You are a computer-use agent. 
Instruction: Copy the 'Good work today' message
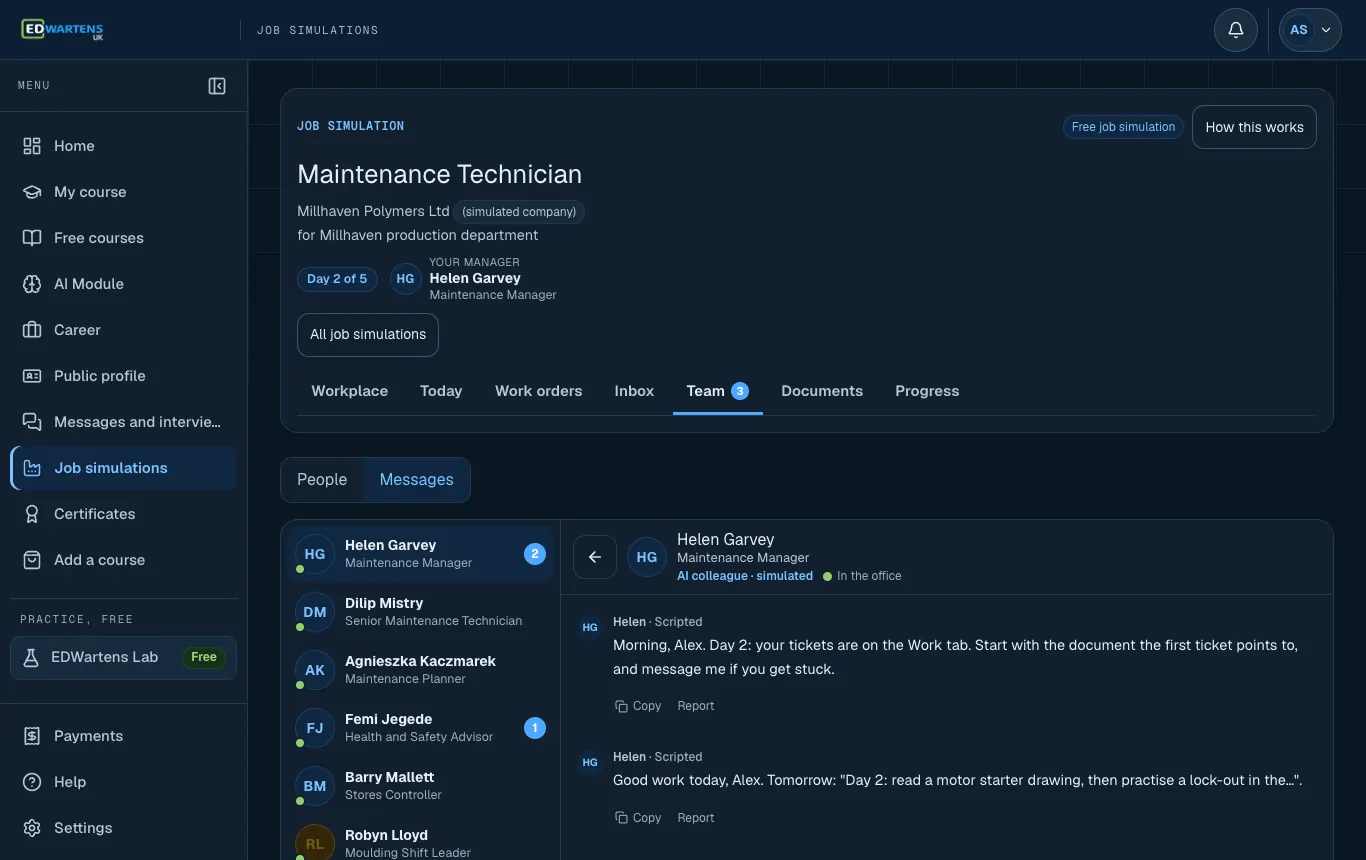[x=638, y=818]
